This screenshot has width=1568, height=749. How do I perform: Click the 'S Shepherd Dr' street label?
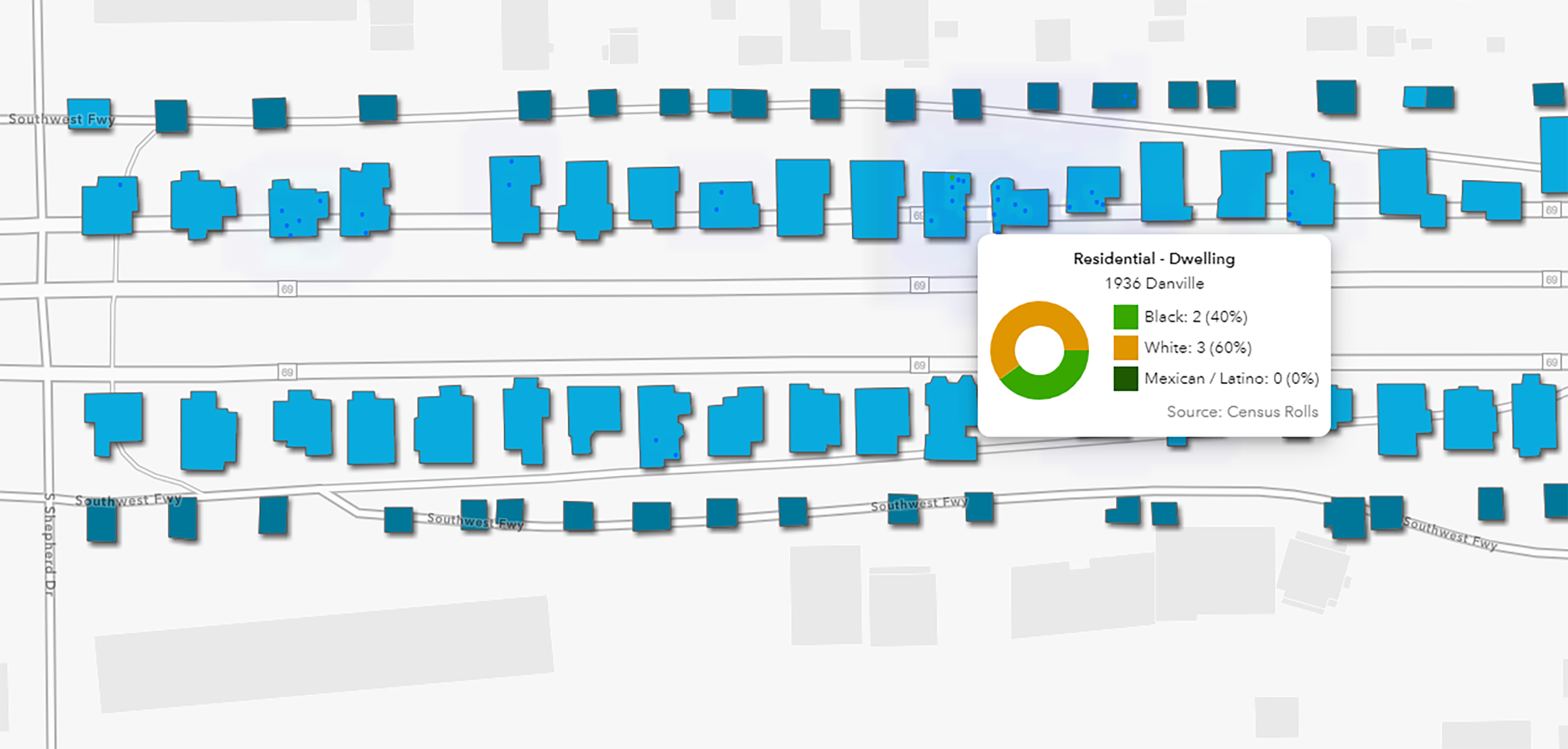(50, 544)
